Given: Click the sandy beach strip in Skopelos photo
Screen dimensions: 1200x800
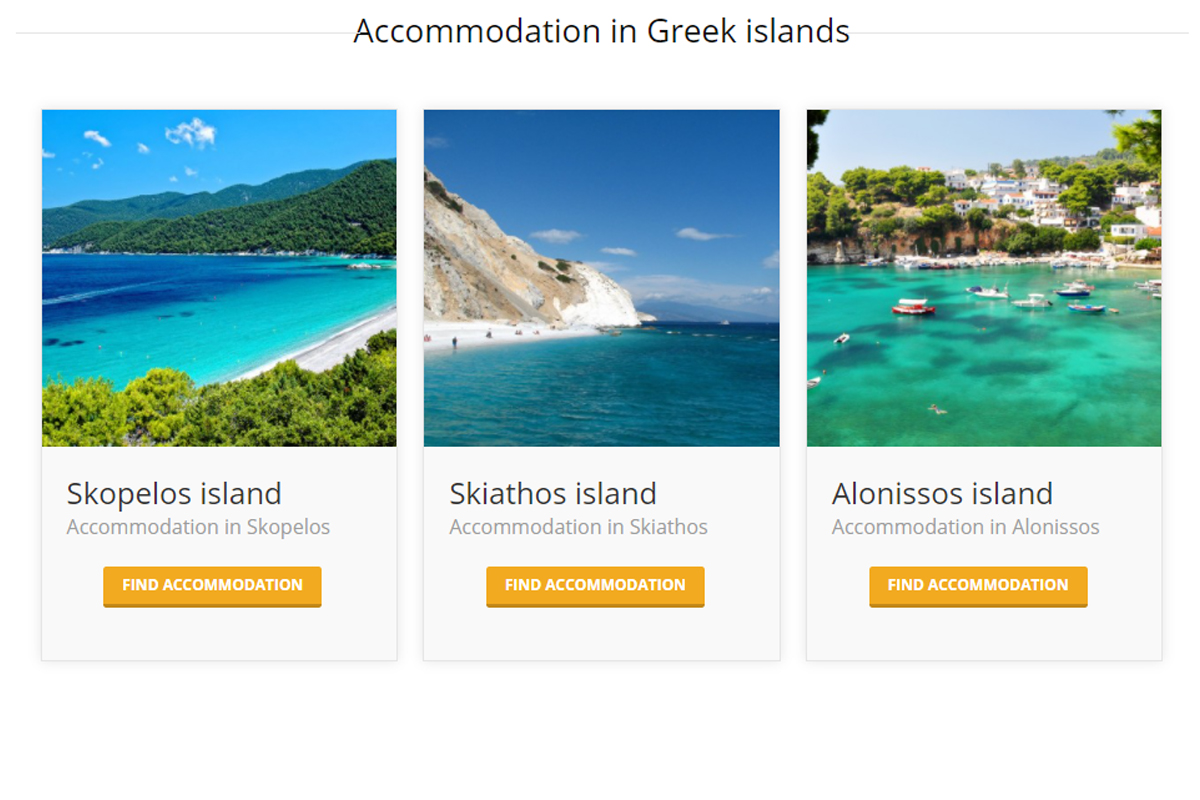Looking at the screenshot, I should [330, 347].
